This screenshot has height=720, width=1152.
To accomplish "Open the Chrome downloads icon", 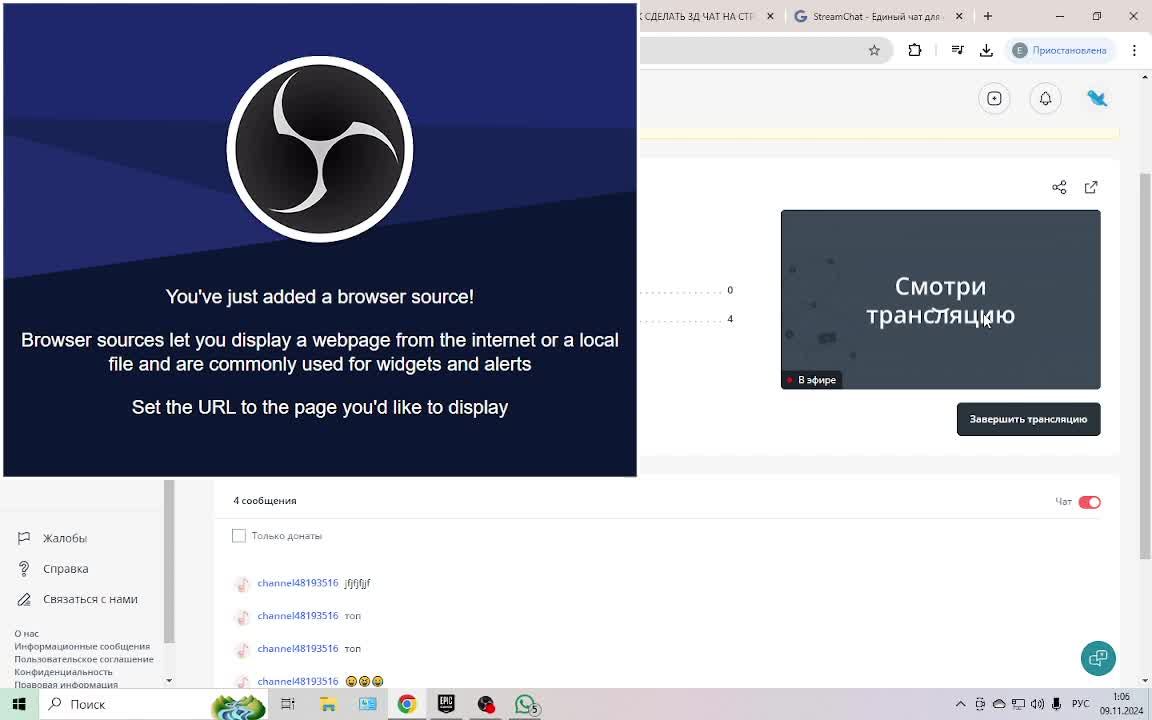I will (x=987, y=51).
